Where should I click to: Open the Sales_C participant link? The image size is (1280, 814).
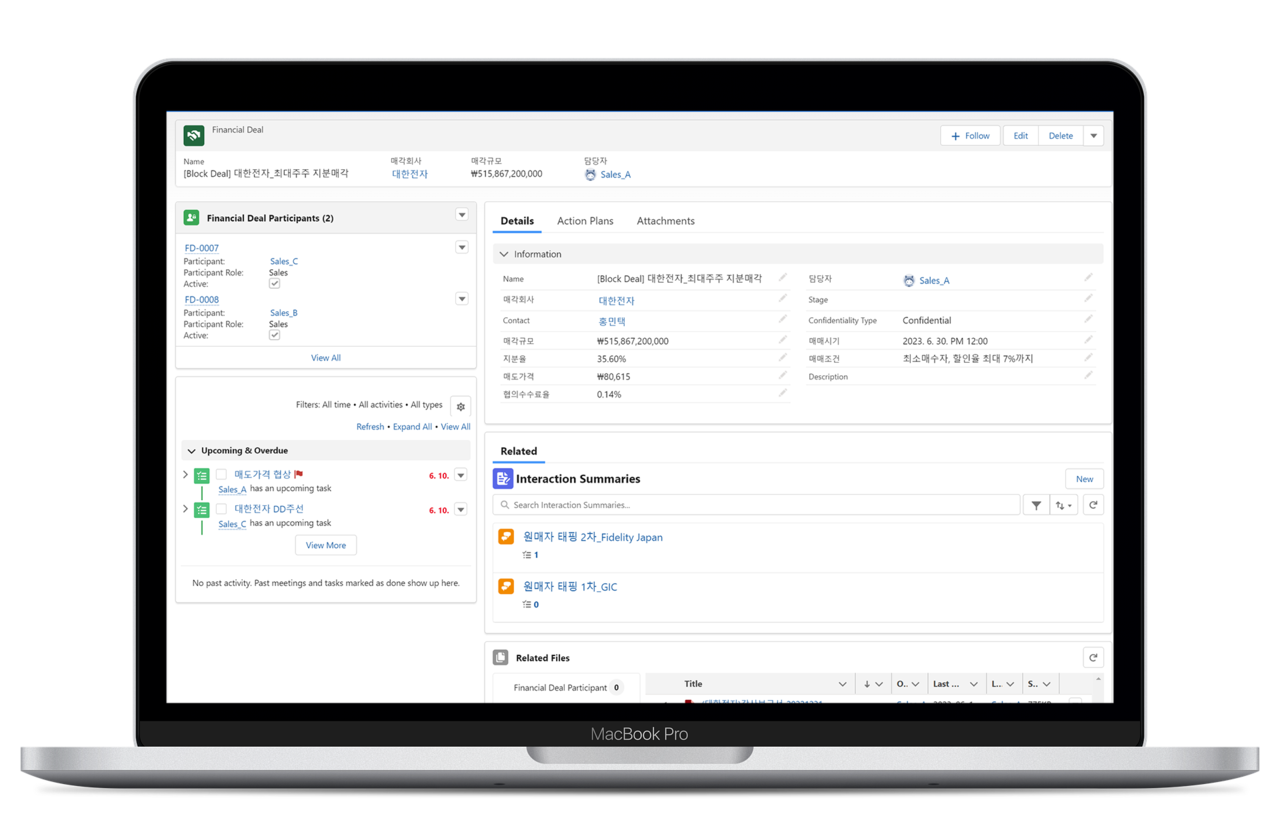tap(284, 261)
